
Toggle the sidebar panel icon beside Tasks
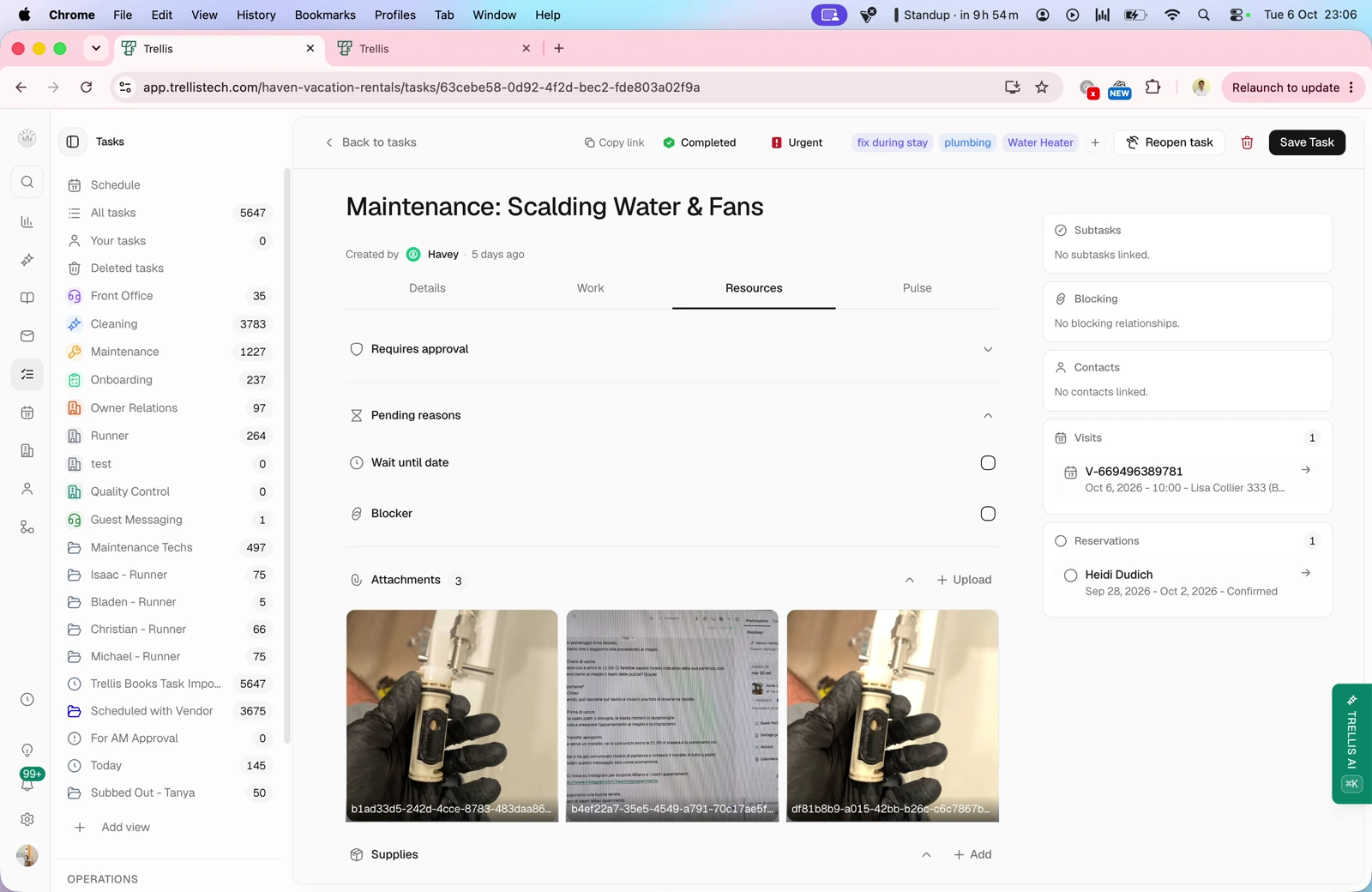click(73, 142)
